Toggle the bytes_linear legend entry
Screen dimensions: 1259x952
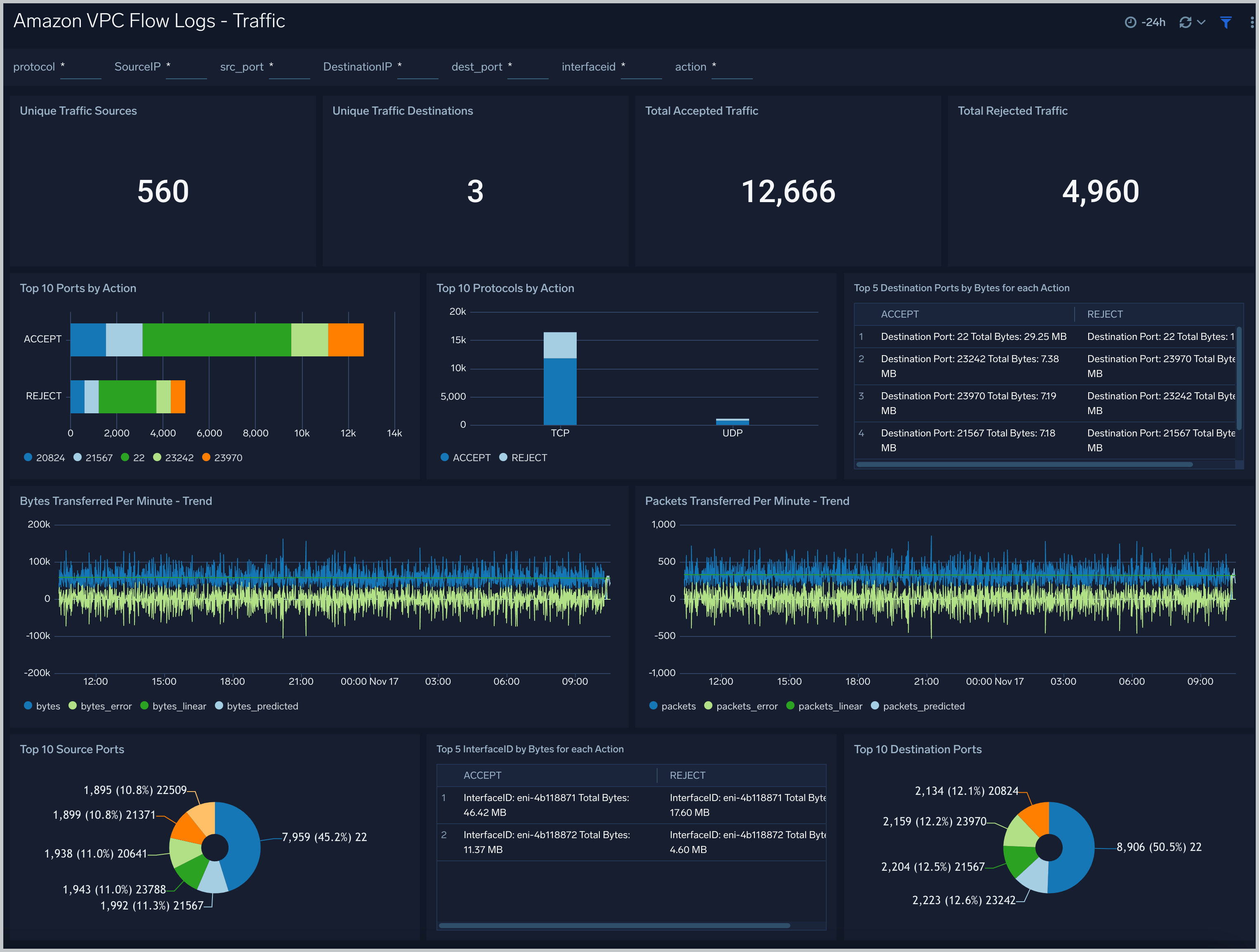[x=173, y=706]
